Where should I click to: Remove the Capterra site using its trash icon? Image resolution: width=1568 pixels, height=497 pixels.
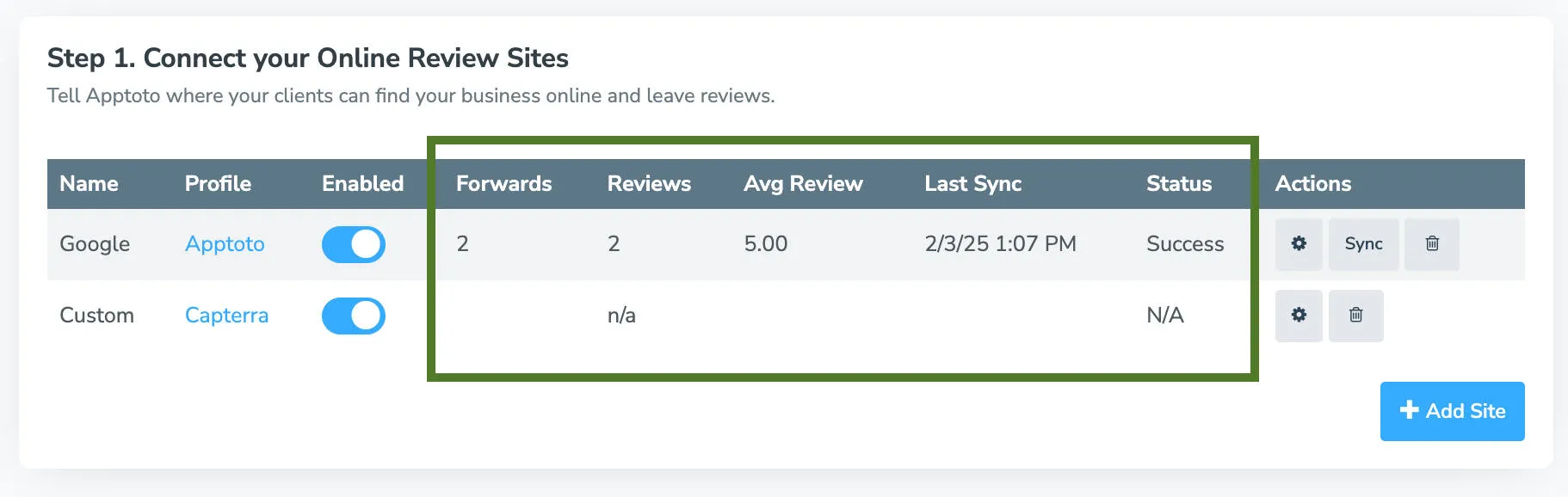pyautogui.click(x=1356, y=316)
